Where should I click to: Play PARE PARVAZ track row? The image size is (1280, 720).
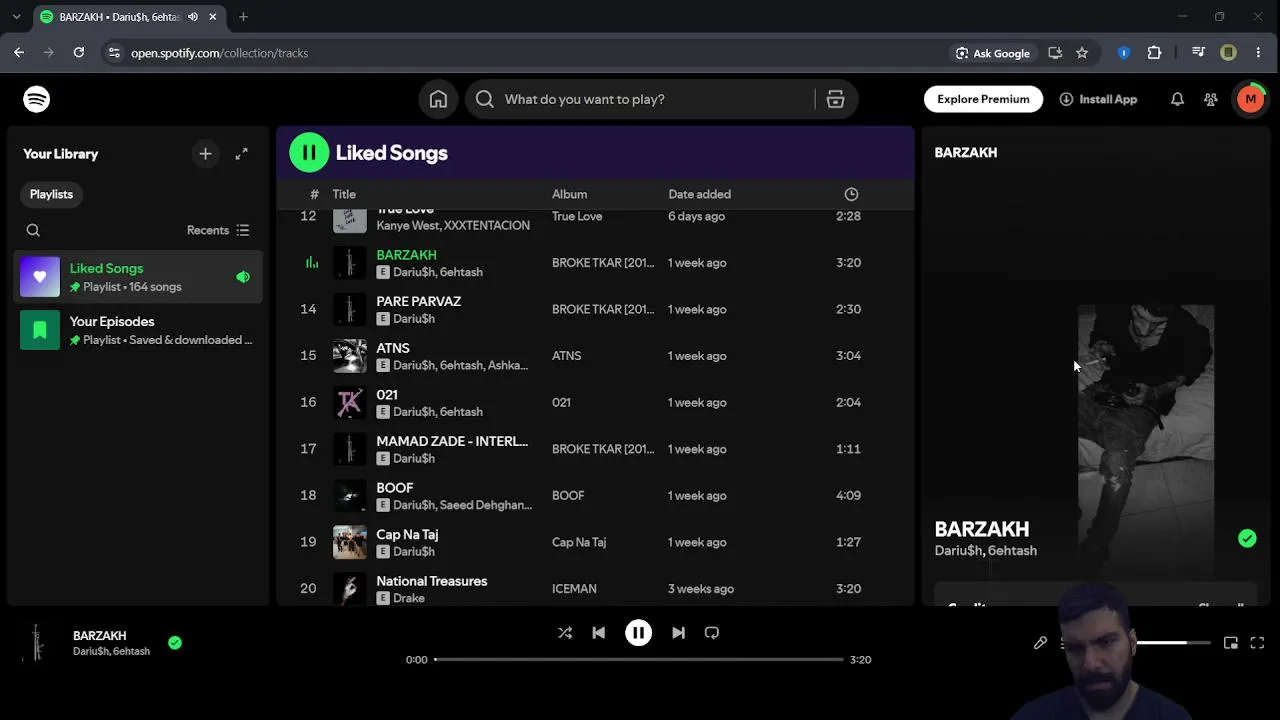click(595, 309)
